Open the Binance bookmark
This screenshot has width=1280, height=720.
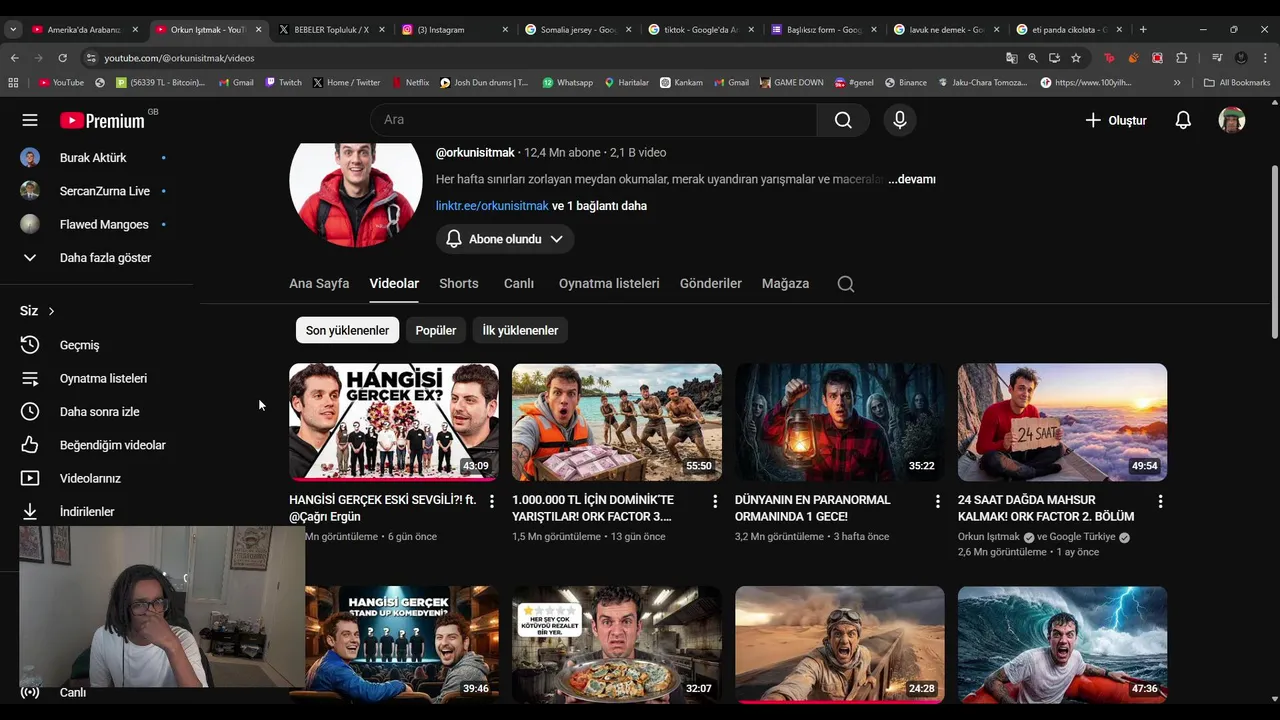tap(905, 82)
